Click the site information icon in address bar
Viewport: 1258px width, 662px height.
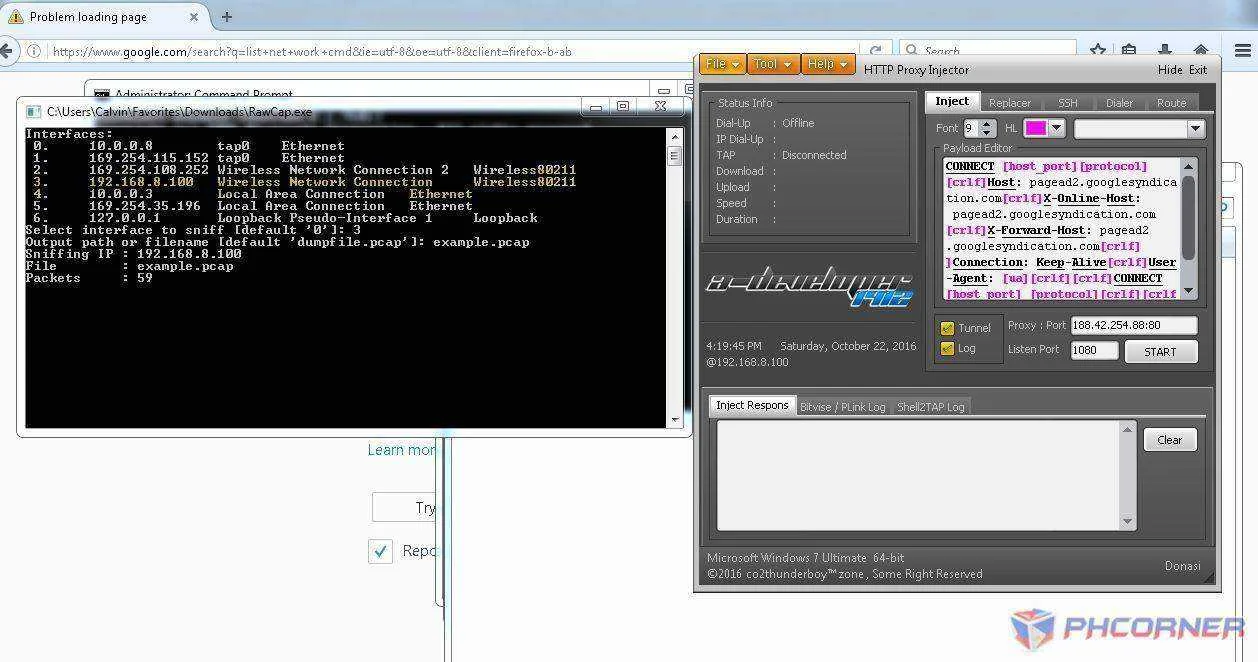click(x=33, y=51)
